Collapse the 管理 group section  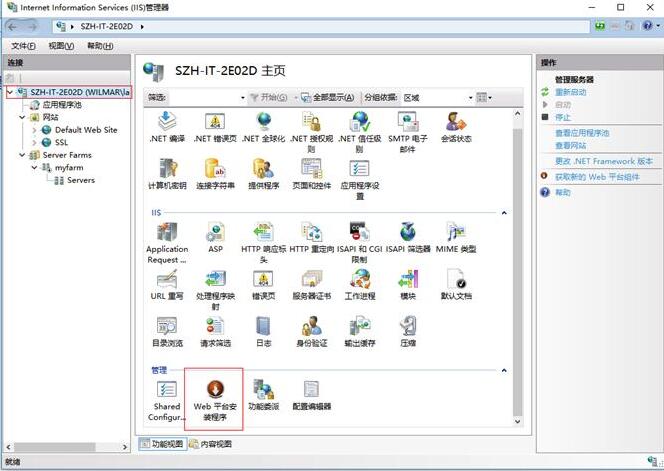[504, 371]
